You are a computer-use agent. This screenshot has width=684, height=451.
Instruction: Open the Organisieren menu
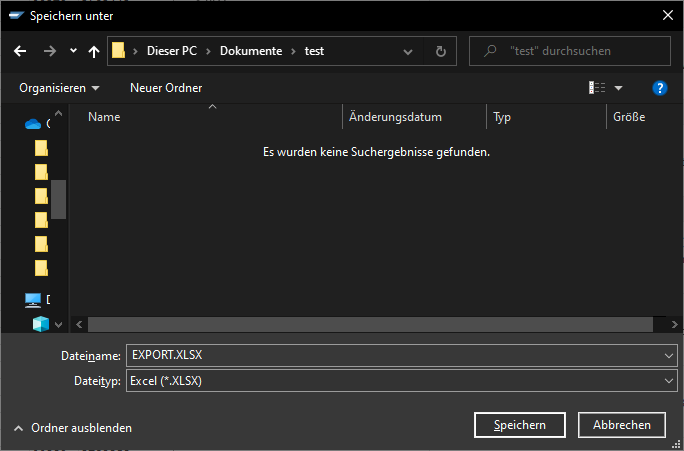(x=59, y=88)
